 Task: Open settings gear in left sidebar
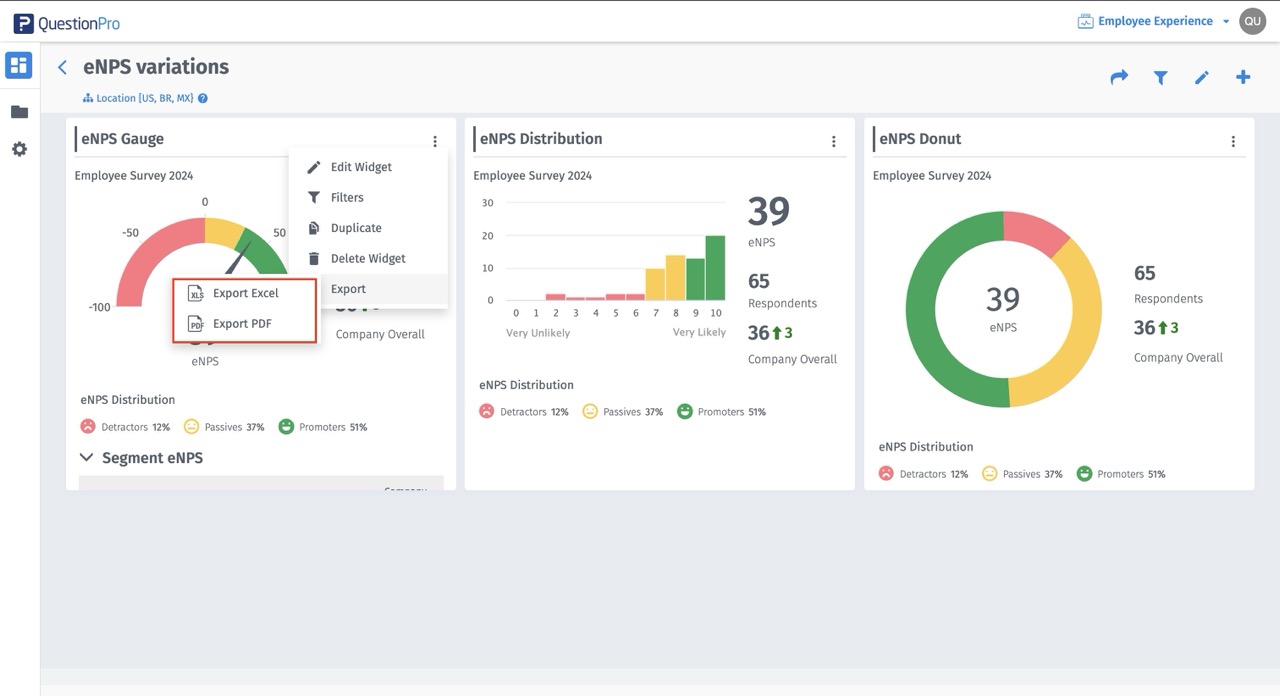[x=19, y=149]
